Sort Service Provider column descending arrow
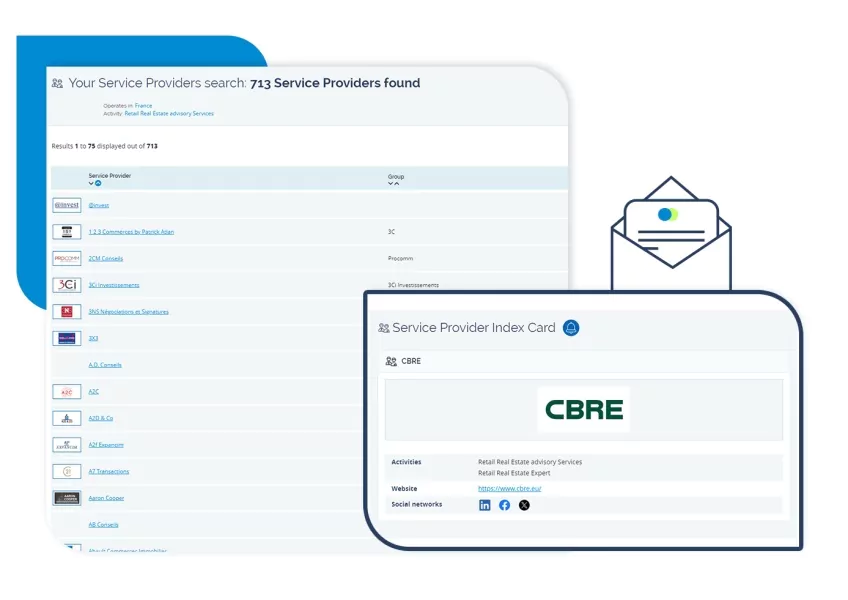Screen dimensions: 848x600 pyautogui.click(x=91, y=184)
